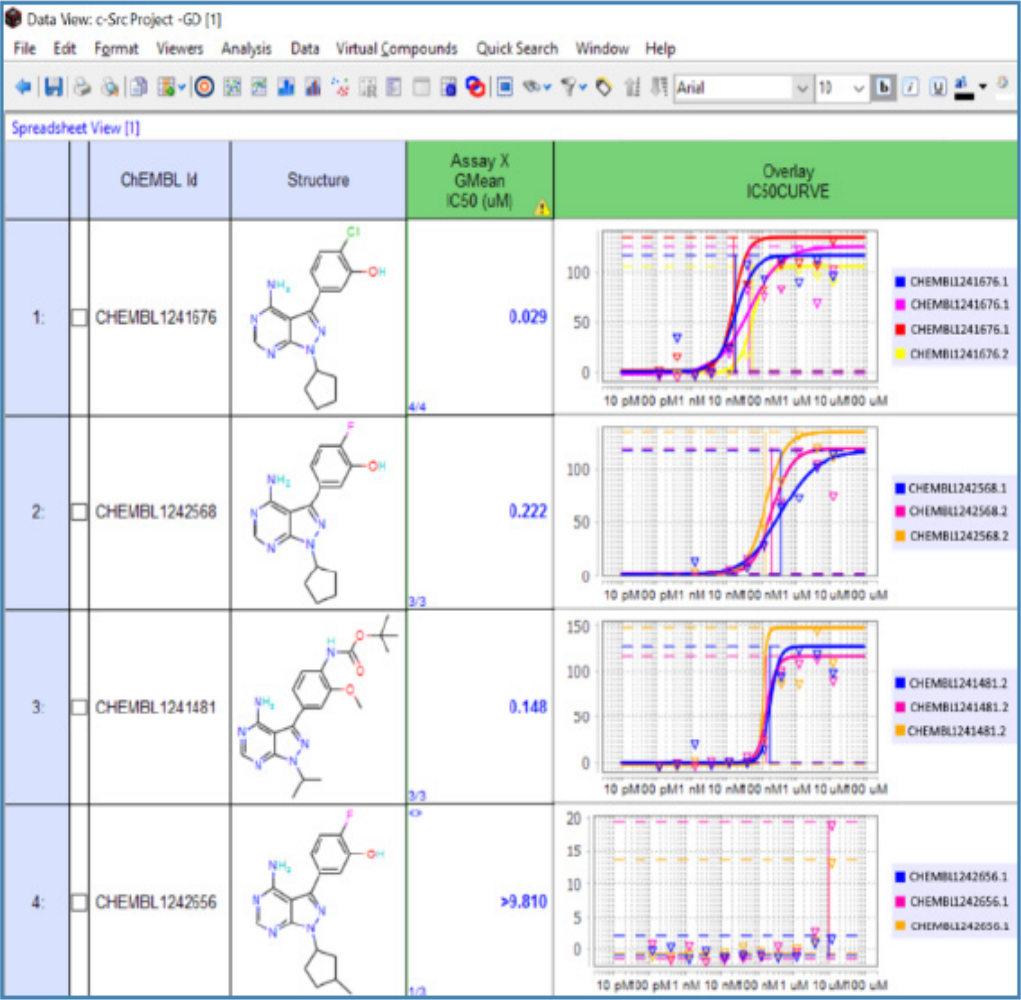Click the IC50 value 0.029

(x=527, y=317)
